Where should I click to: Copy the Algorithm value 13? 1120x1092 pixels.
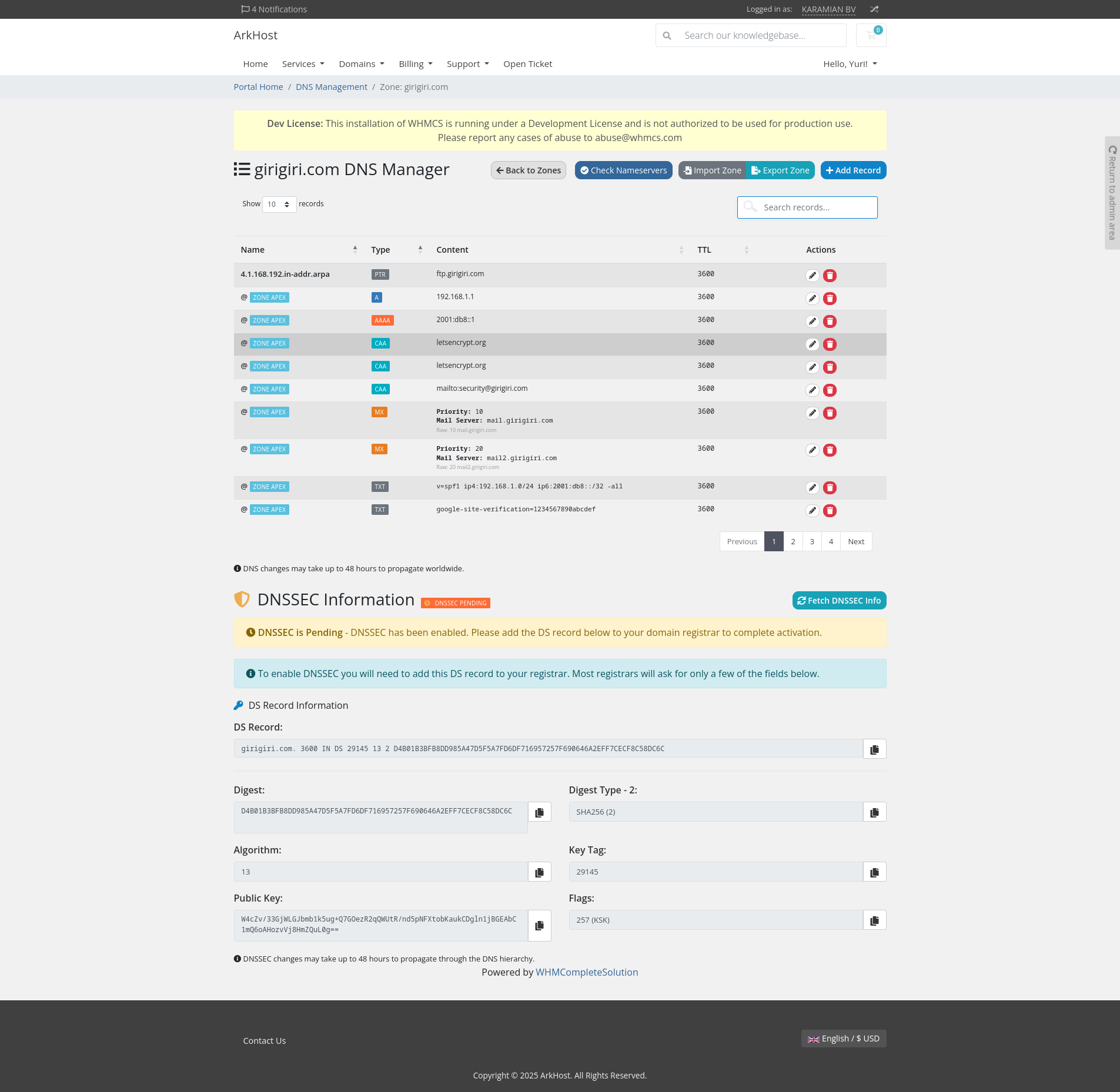(x=539, y=872)
